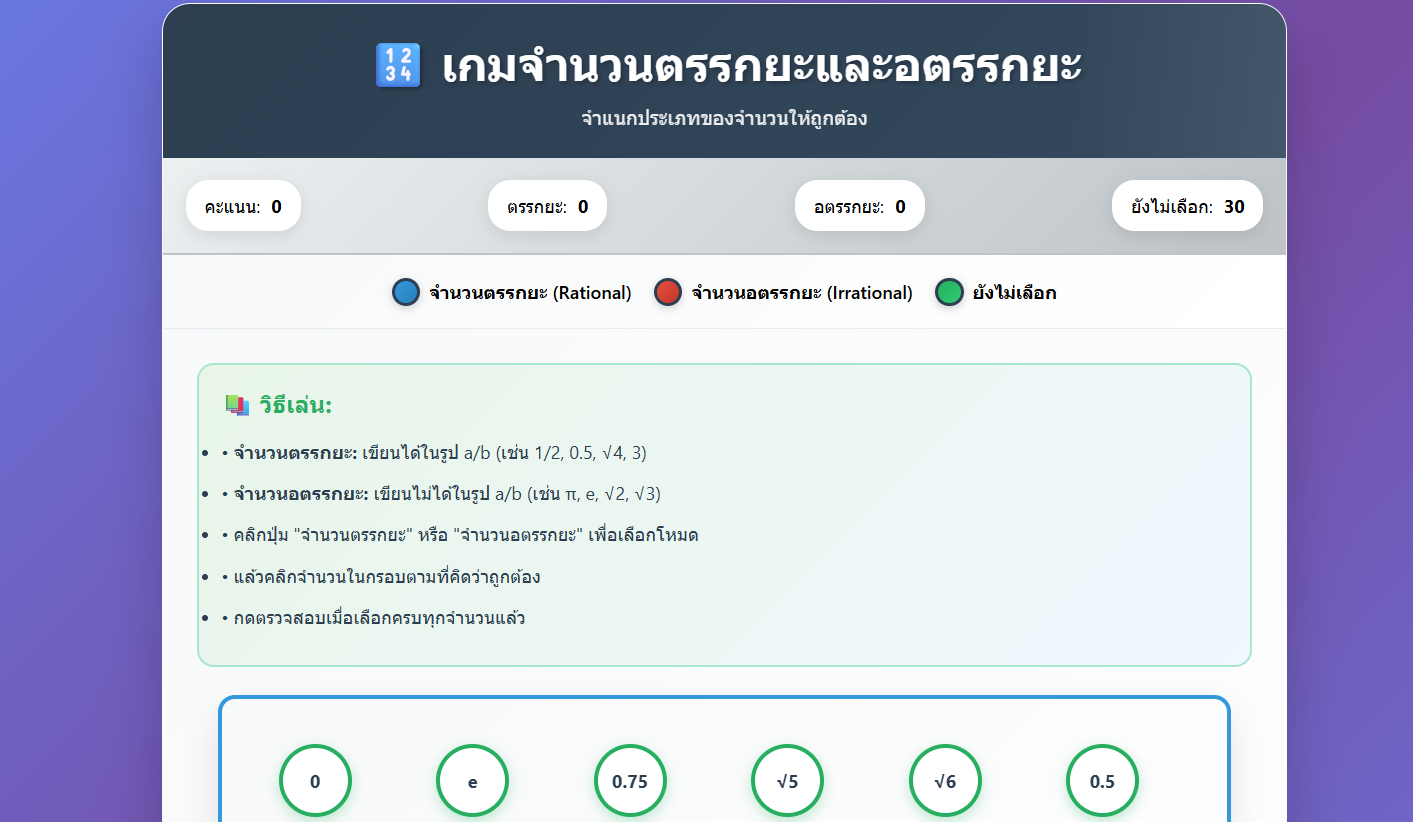Click the blue Rational color circle
Image resolution: width=1413 pixels, height=822 pixels.
(406, 293)
